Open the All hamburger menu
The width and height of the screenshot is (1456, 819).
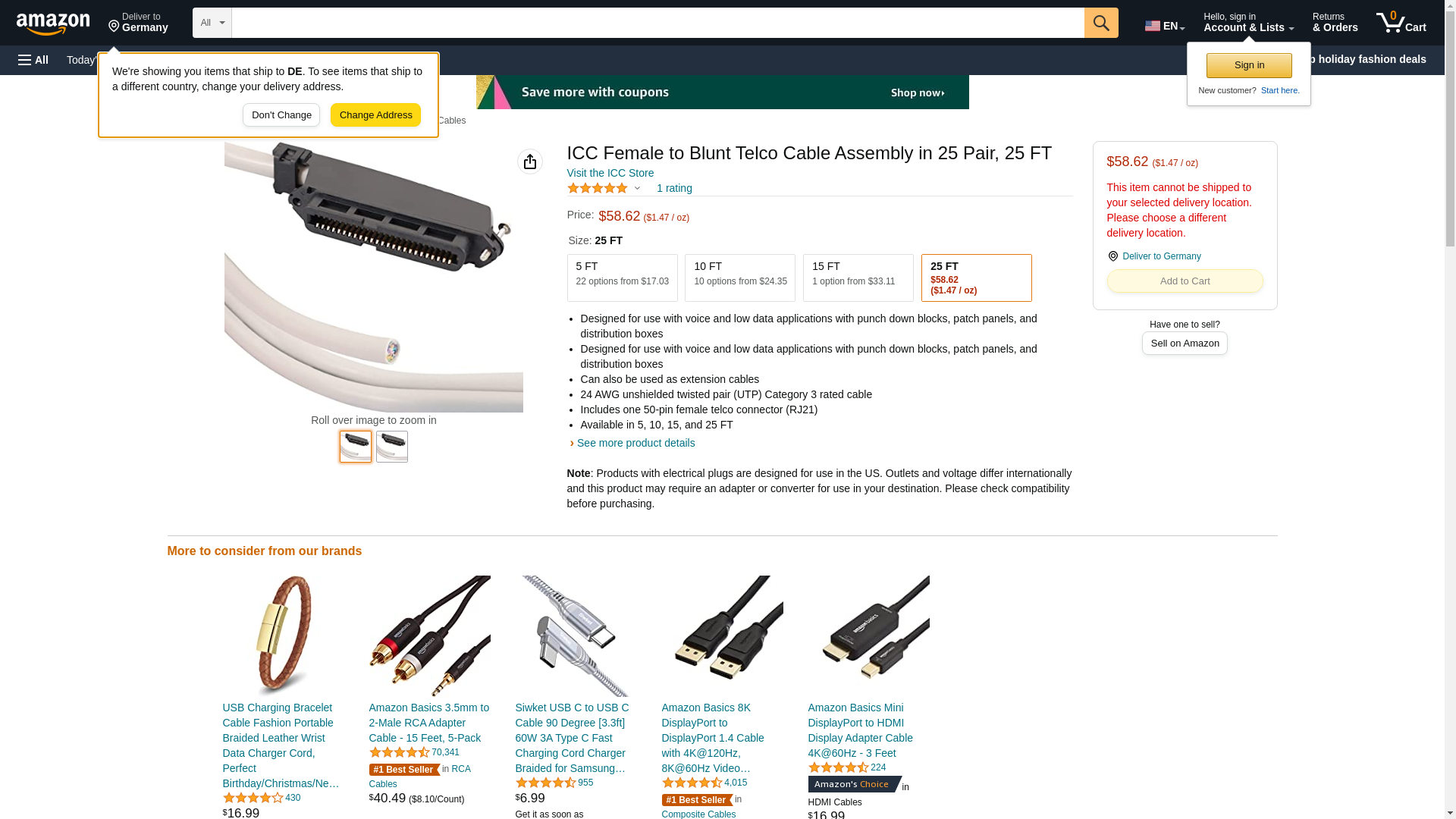[x=33, y=60]
